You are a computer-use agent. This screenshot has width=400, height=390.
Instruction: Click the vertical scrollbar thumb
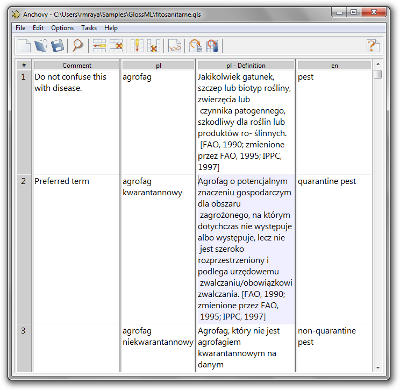tap(378, 74)
